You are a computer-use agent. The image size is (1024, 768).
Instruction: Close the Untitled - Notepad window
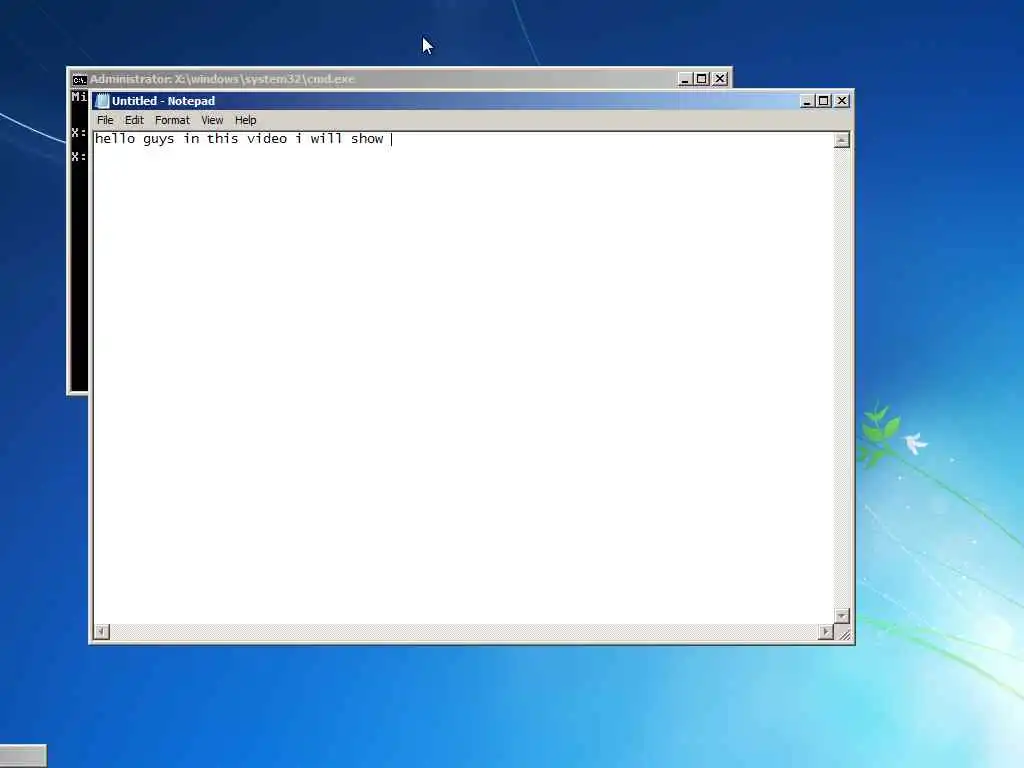[842, 101]
